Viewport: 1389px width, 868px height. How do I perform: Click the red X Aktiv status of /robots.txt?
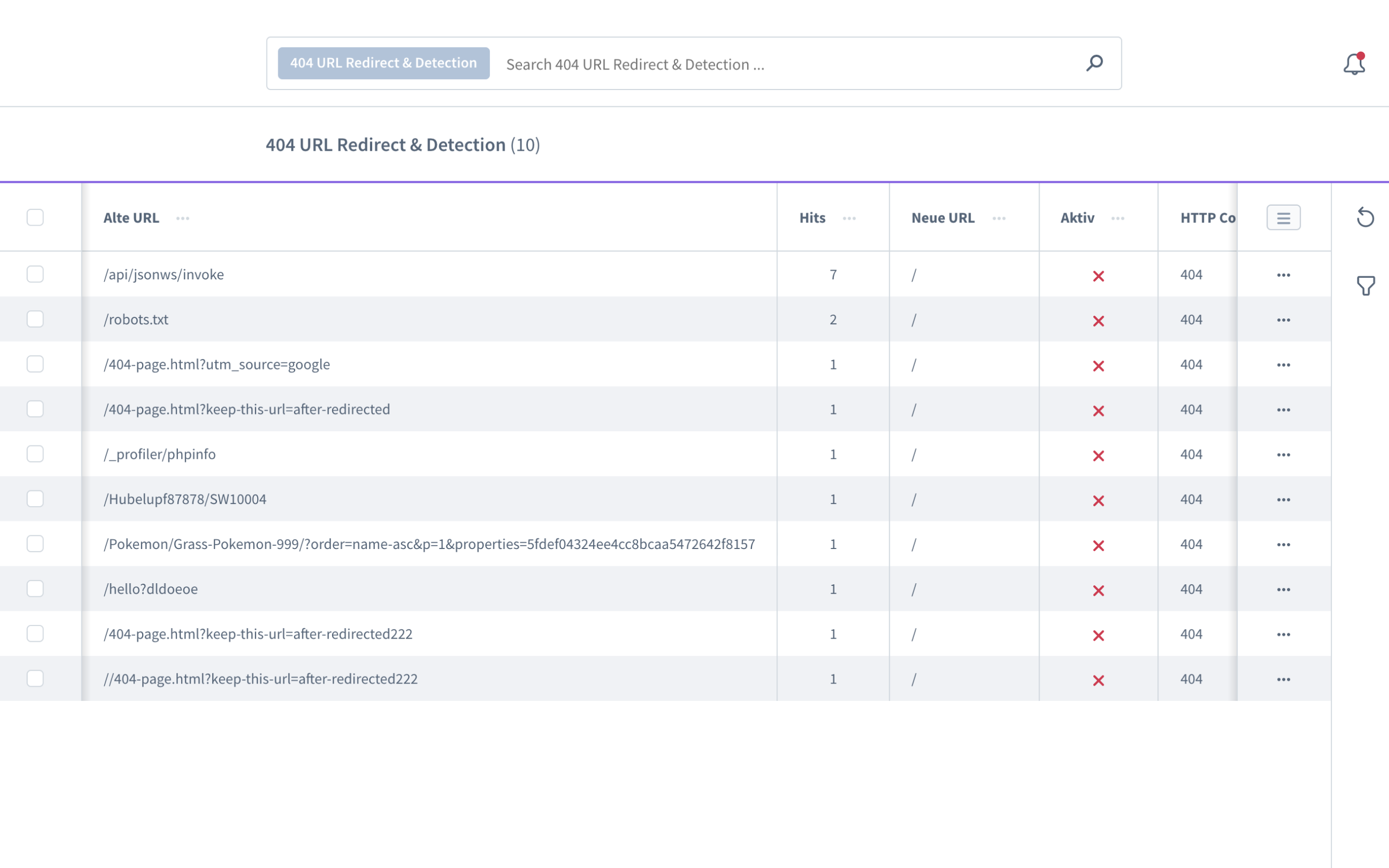click(1098, 321)
